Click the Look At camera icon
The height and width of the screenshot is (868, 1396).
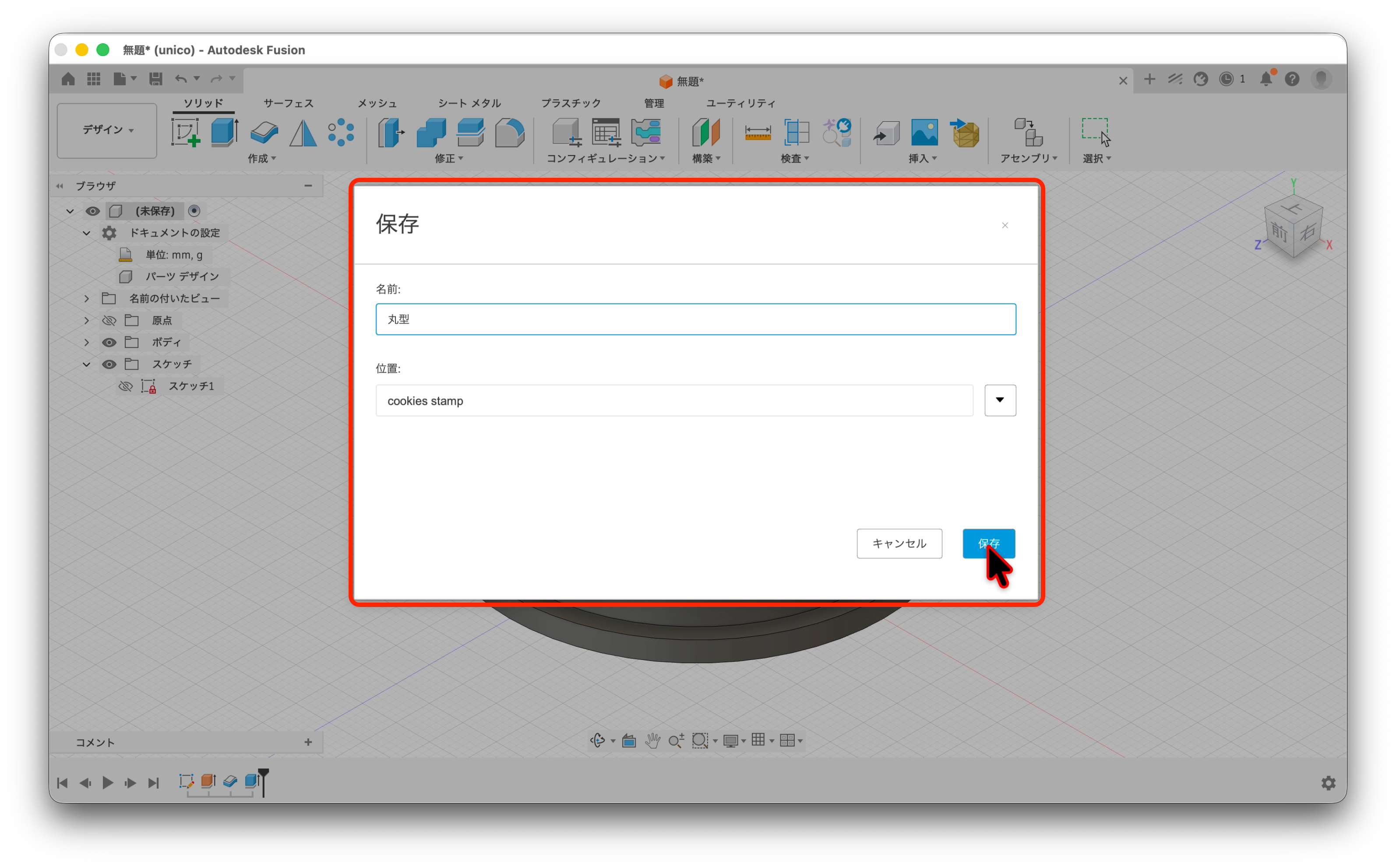click(629, 741)
